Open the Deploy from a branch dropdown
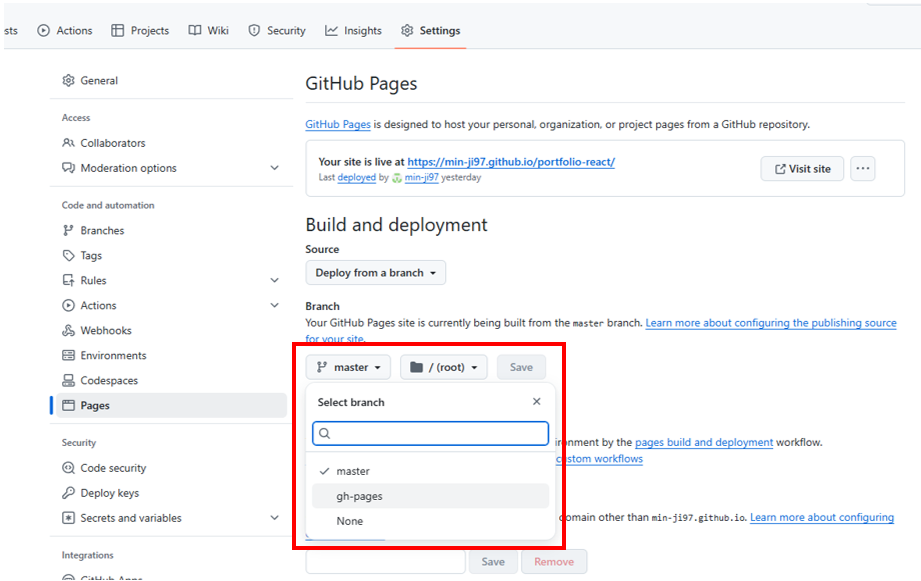The image size is (921, 581). [375, 273]
